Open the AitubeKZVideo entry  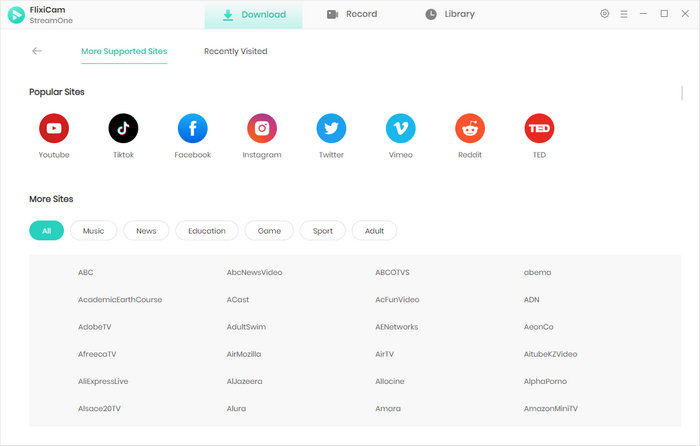click(x=550, y=354)
